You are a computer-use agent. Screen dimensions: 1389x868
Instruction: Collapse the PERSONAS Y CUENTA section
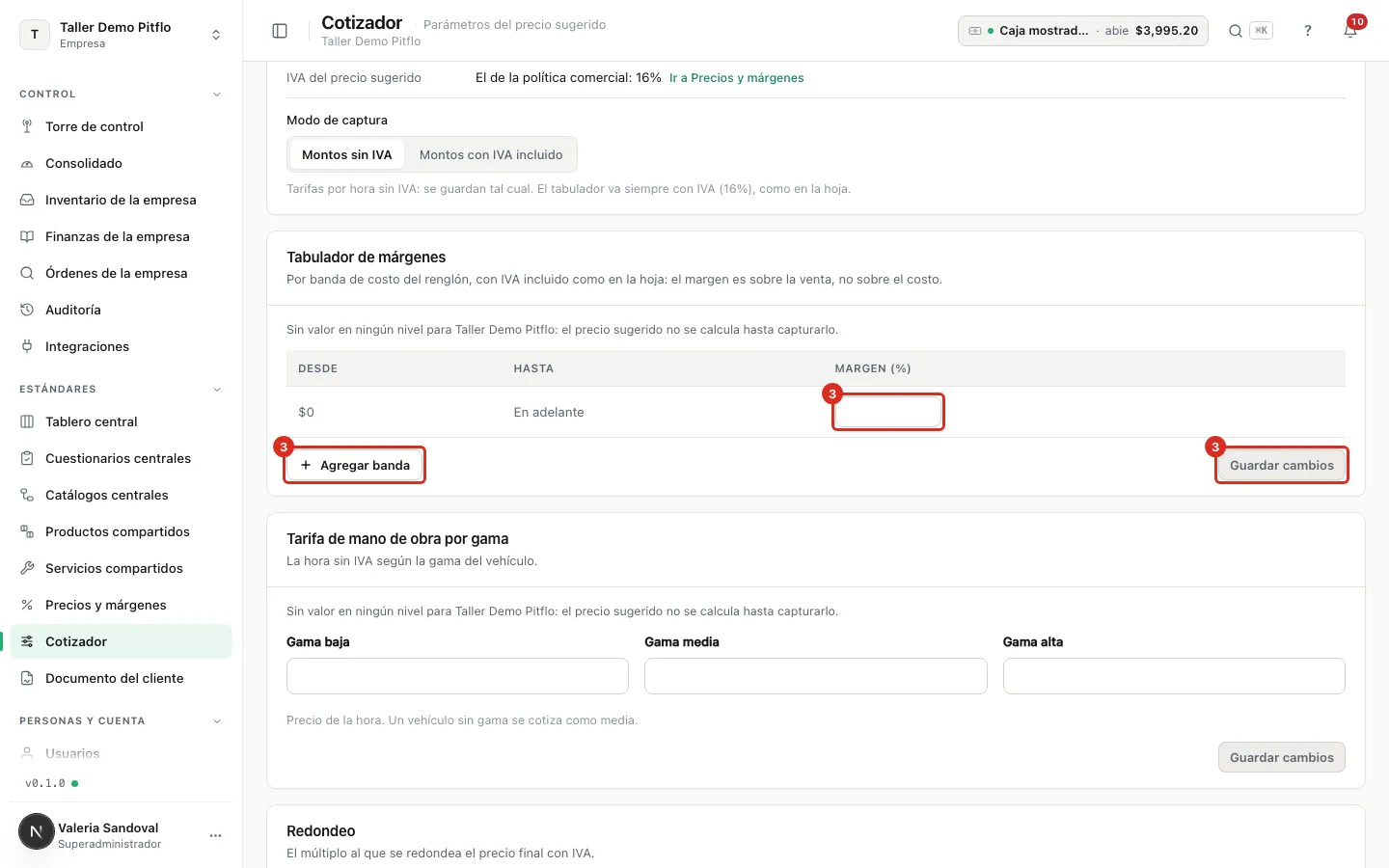click(217, 721)
